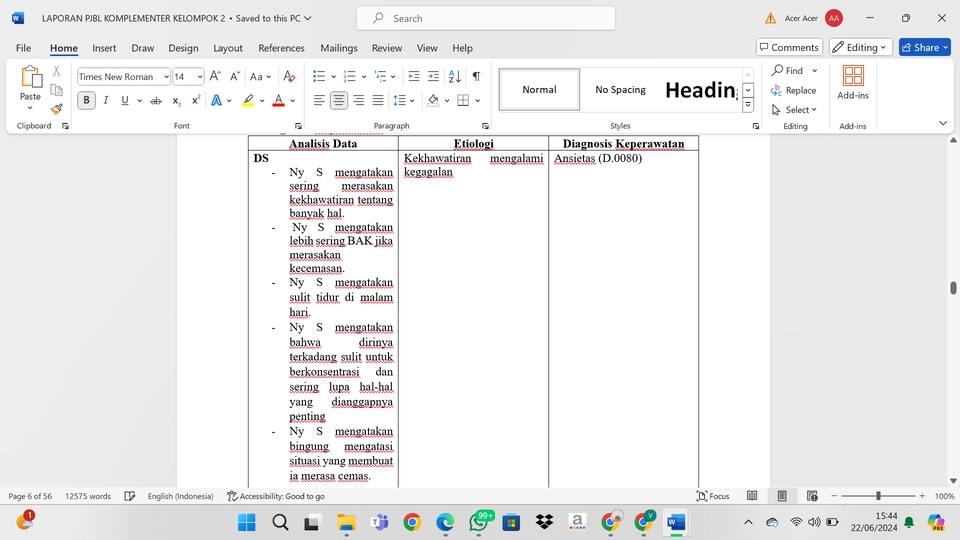Toggle Bold formatting
960x540 pixels.
(86, 100)
